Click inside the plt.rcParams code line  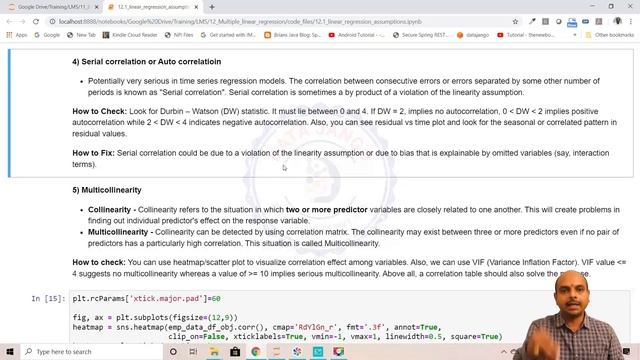tap(146, 299)
